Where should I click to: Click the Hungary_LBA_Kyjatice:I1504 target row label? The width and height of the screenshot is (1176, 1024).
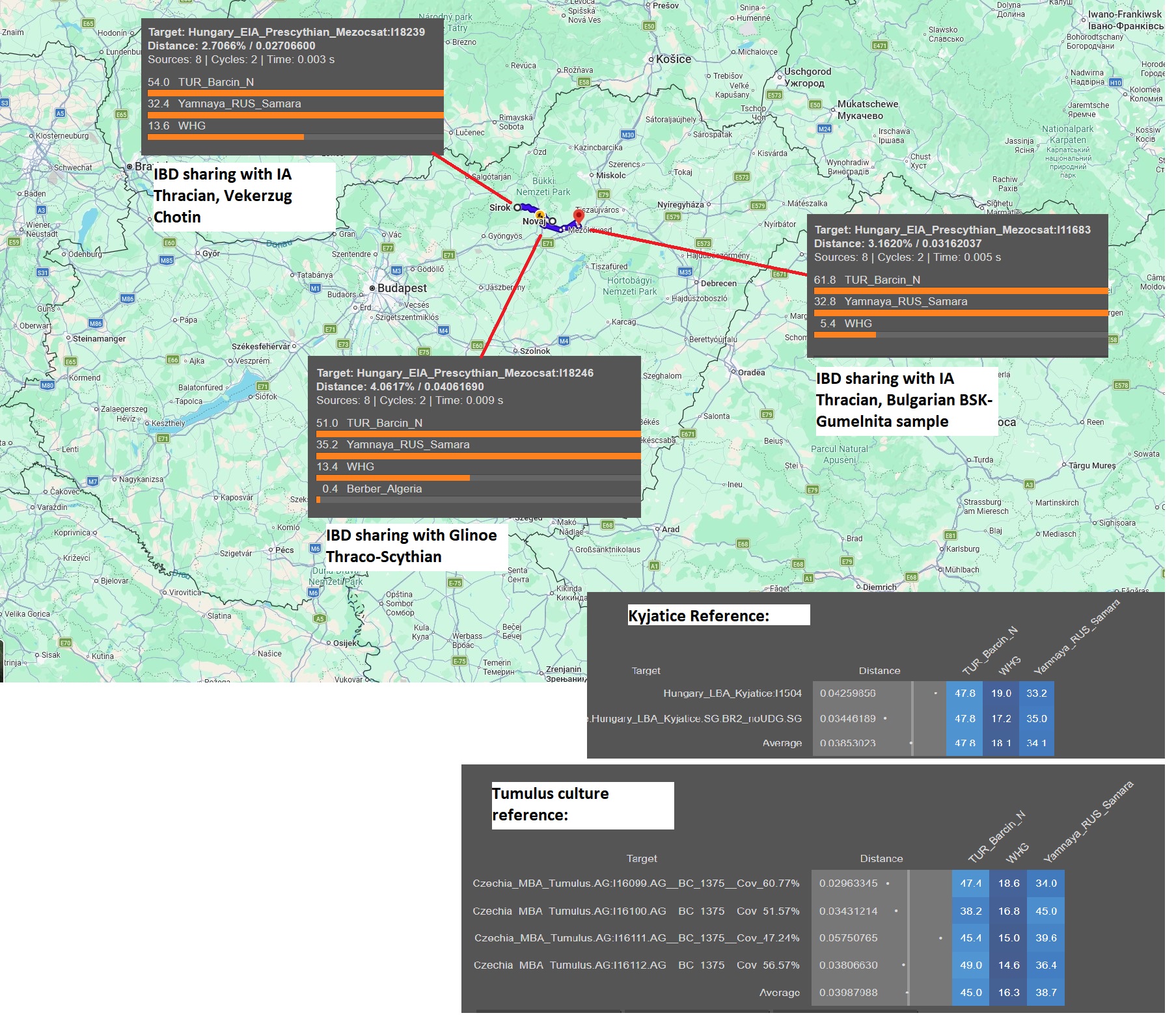click(732, 694)
